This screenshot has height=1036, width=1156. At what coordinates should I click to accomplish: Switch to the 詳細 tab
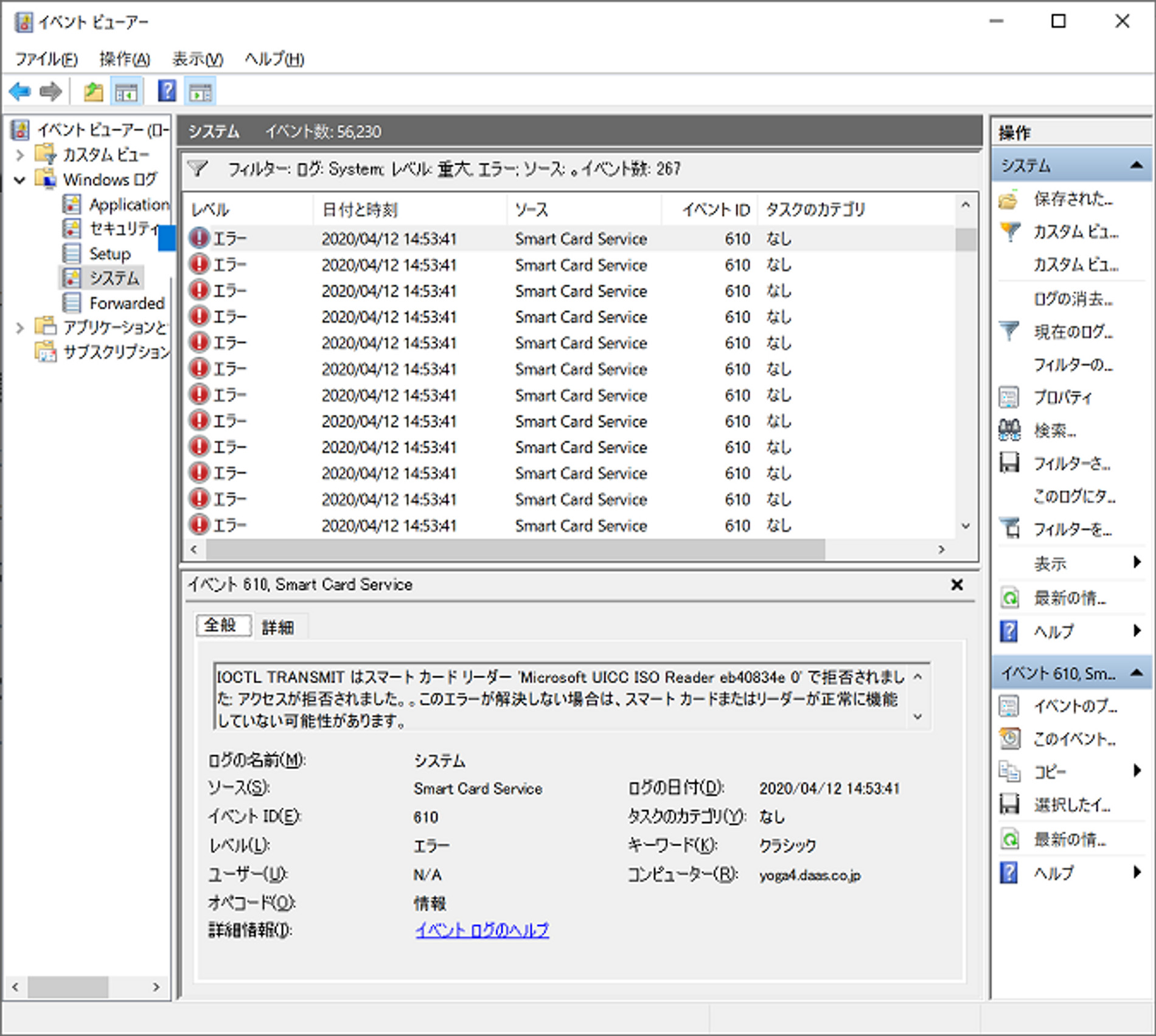tap(278, 627)
